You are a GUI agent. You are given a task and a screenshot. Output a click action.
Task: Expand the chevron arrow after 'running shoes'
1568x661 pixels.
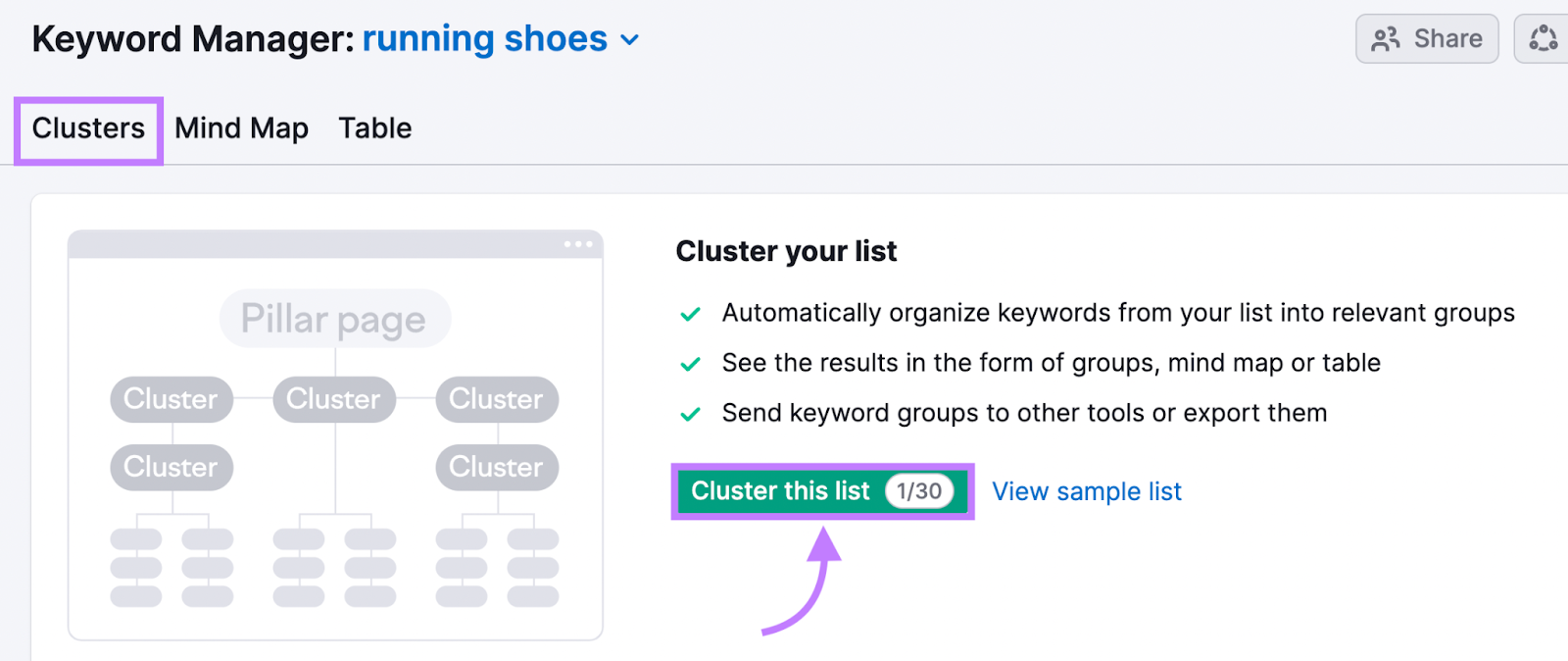tap(630, 40)
